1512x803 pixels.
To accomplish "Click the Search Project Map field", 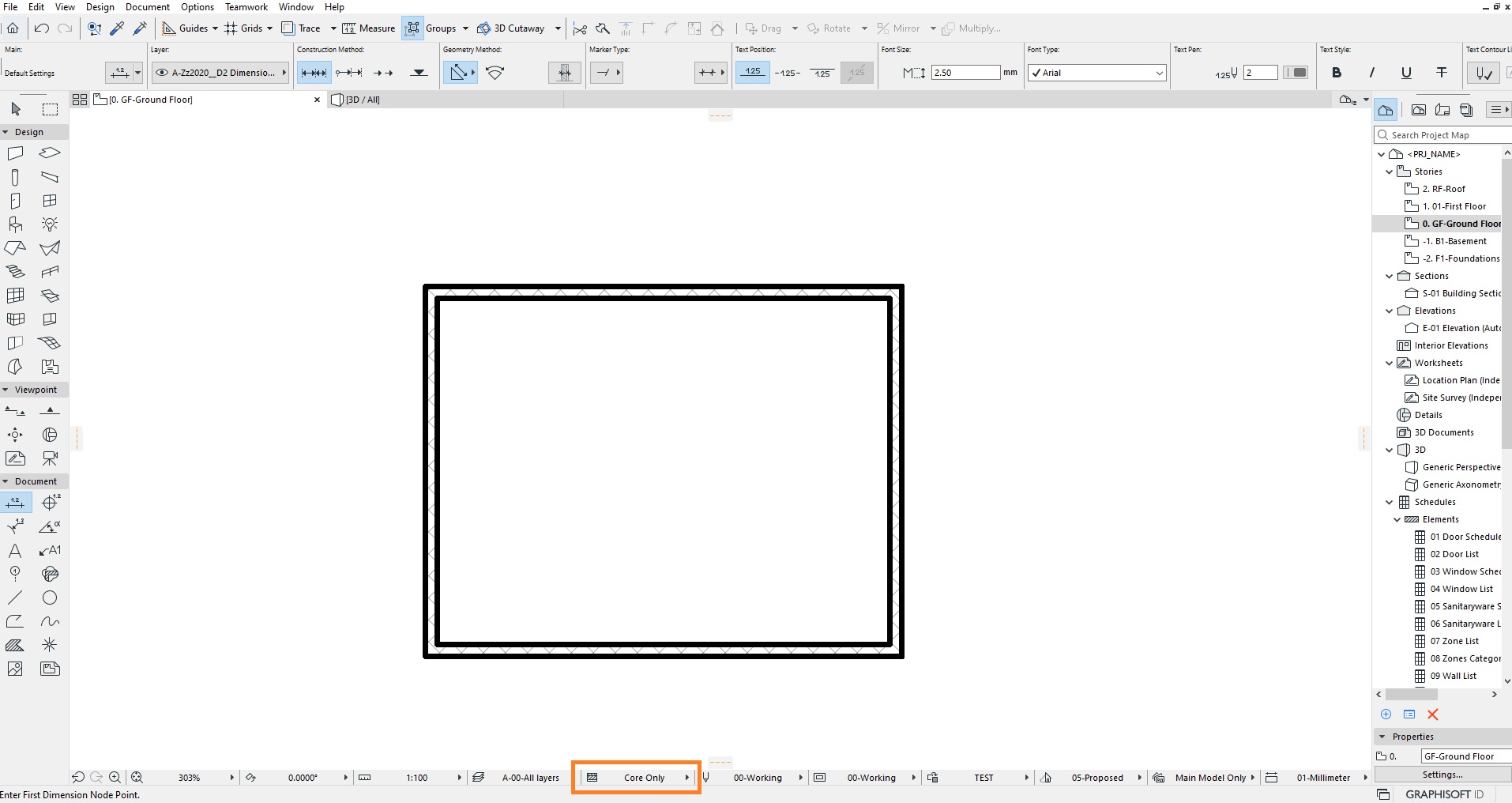I will pyautogui.click(x=1438, y=135).
